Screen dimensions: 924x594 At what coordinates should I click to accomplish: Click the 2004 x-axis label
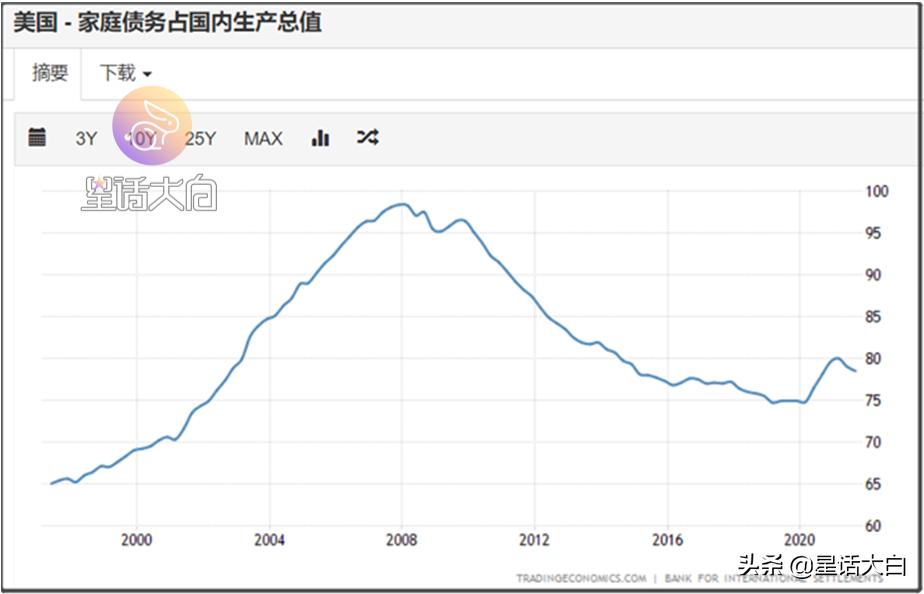[x=269, y=540]
